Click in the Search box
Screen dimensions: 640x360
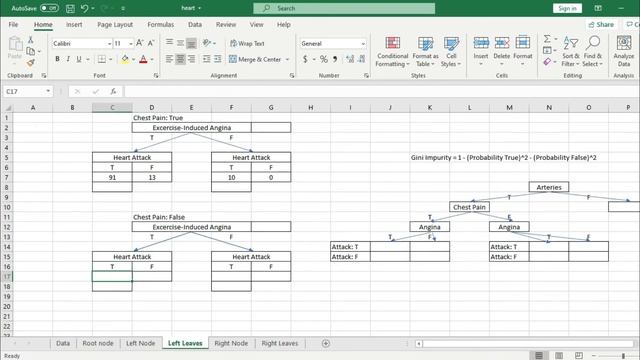344,8
